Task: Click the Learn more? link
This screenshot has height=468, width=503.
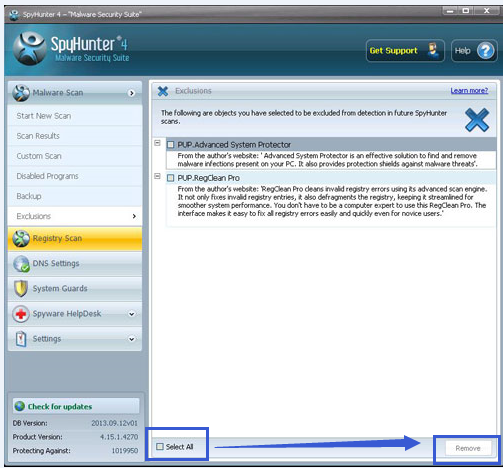Action: (x=469, y=91)
